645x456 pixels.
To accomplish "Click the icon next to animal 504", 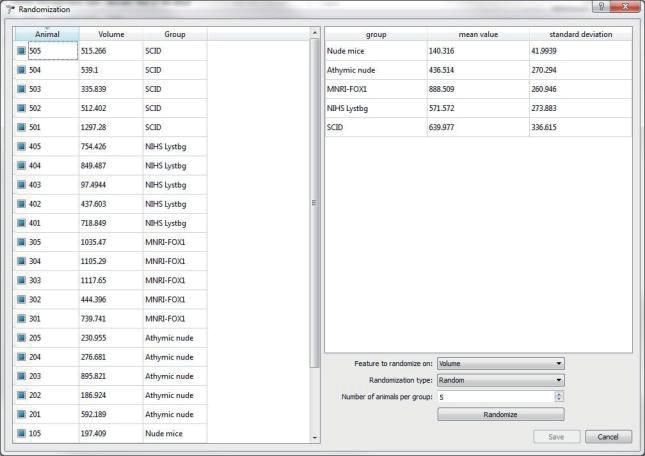I will [x=21, y=70].
